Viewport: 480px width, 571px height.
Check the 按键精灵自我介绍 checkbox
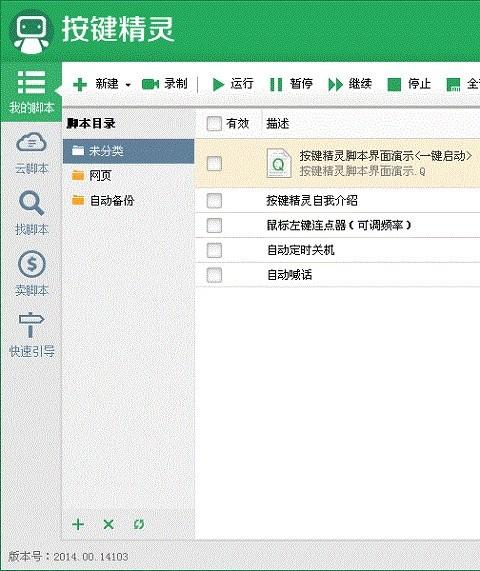click(x=214, y=201)
